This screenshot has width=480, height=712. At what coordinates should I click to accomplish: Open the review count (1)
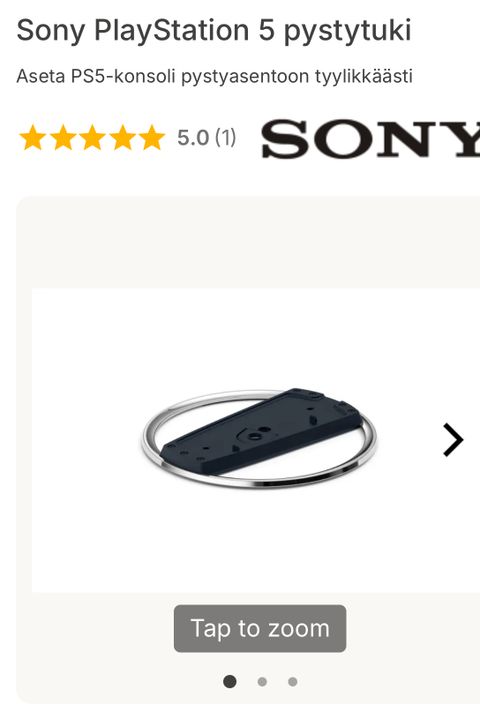tap(225, 138)
